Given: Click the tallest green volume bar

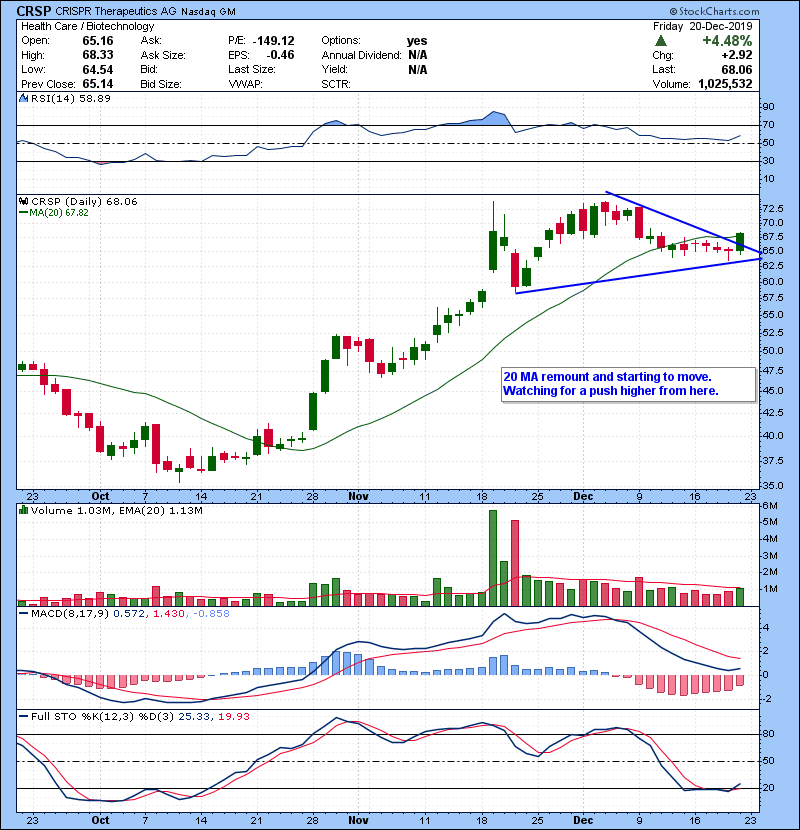Looking at the screenshot, I should coord(493,558).
